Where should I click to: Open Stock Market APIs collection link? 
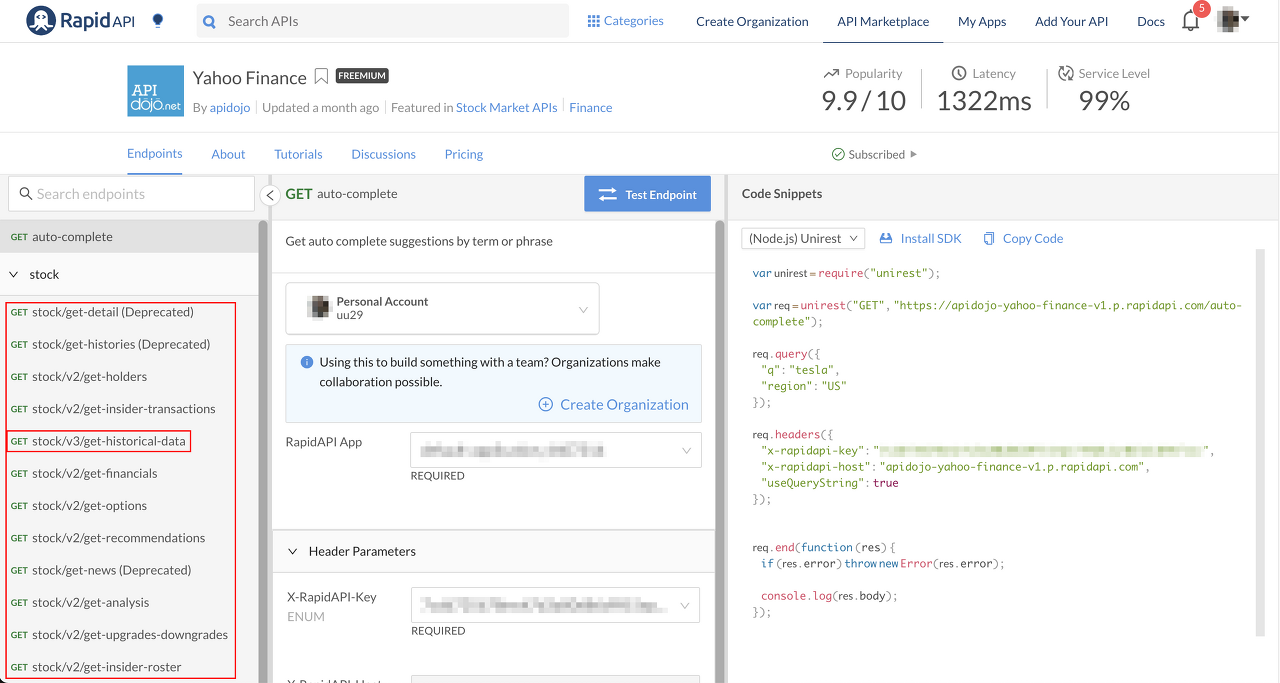click(506, 107)
